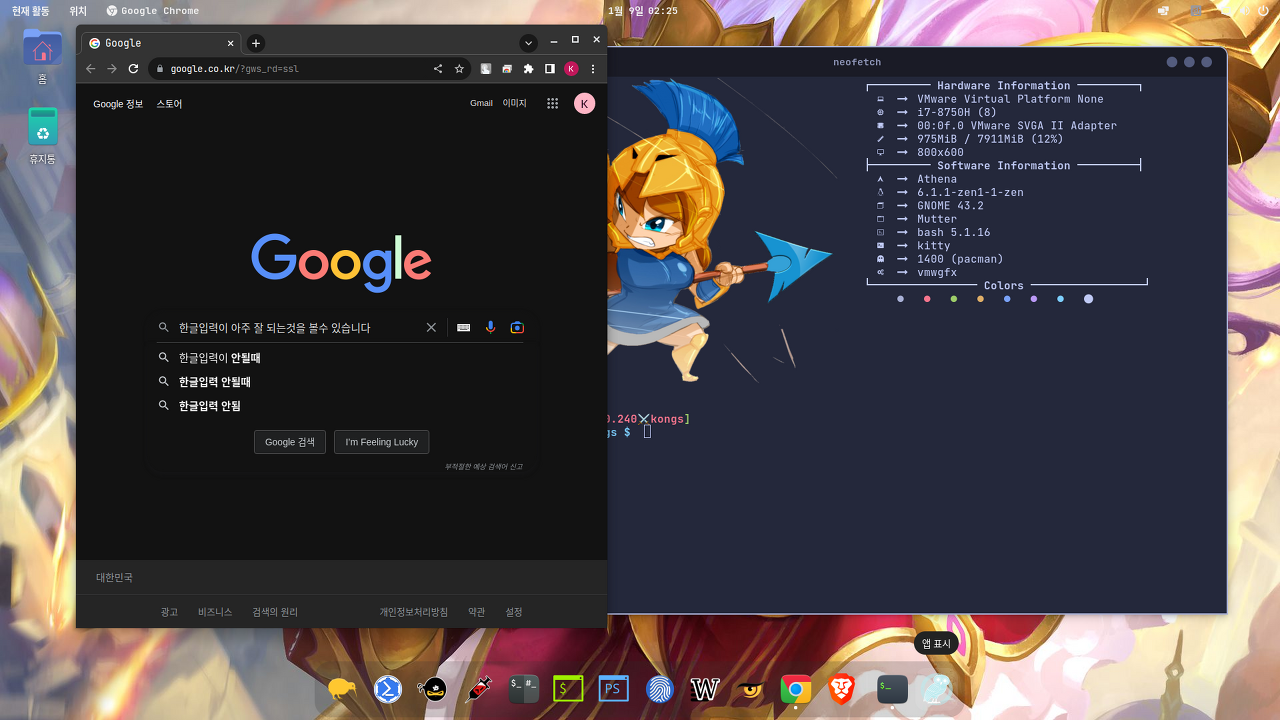Open '광고' footer link
Viewport: 1280px width, 720px height.
tap(169, 612)
